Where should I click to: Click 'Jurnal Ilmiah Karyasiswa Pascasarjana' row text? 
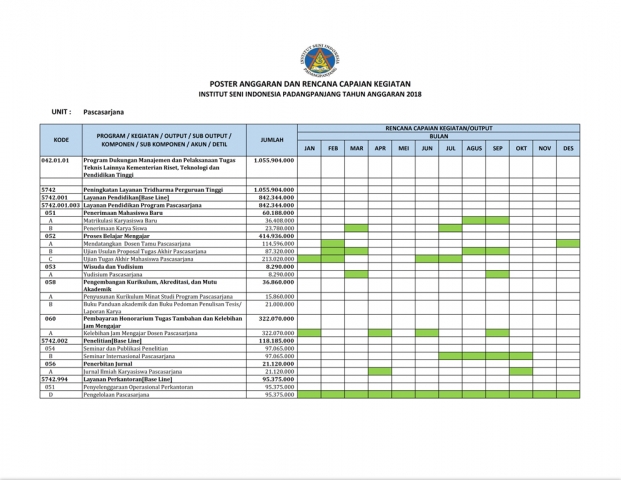(x=133, y=371)
